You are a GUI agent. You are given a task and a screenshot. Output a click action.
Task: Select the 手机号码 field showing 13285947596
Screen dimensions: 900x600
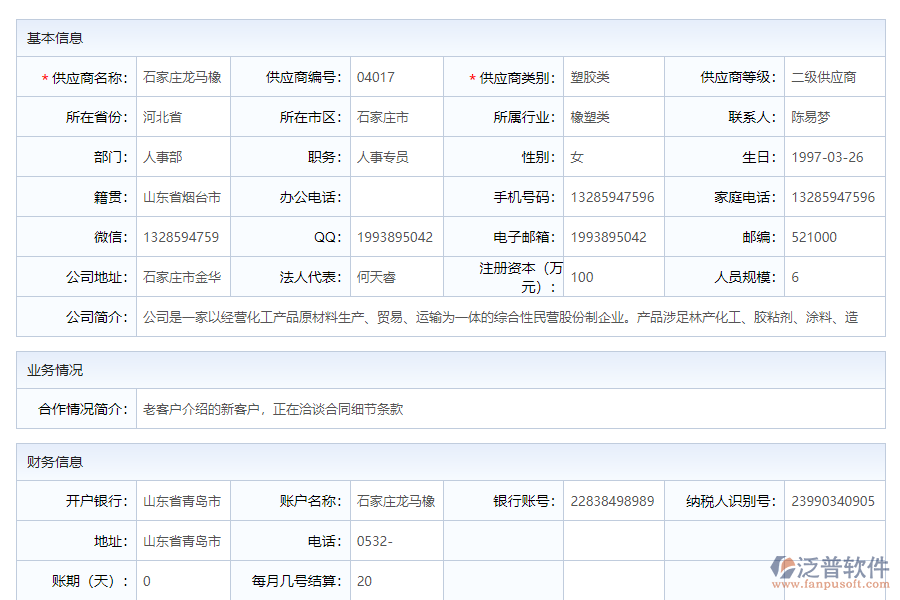tap(610, 197)
